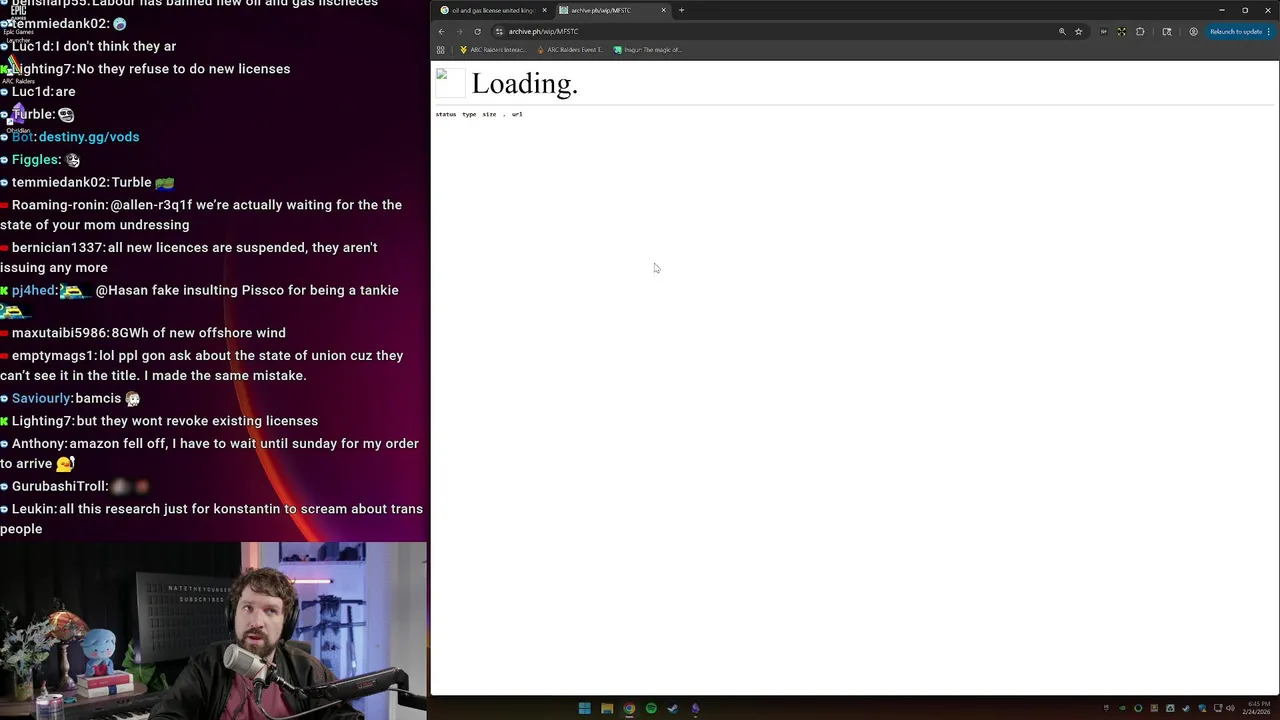
Task: Open the zoom magnifier in address bar
Action: (x=1062, y=31)
